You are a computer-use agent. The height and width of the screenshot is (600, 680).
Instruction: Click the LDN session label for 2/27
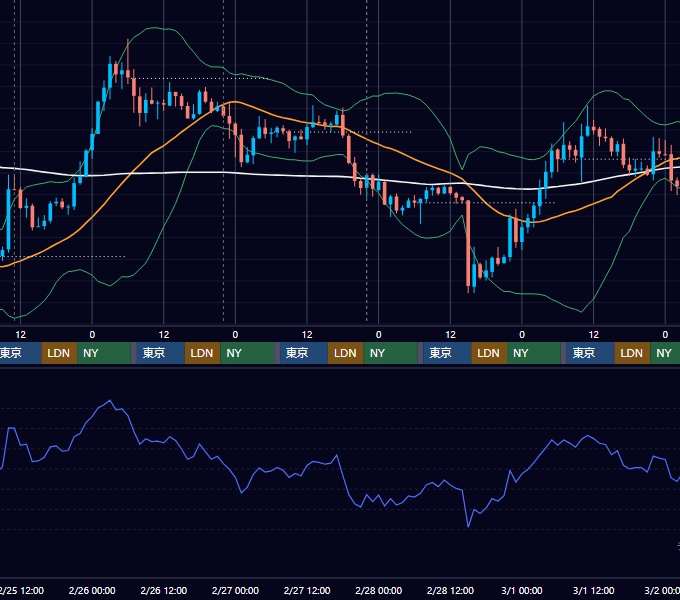pos(345,353)
